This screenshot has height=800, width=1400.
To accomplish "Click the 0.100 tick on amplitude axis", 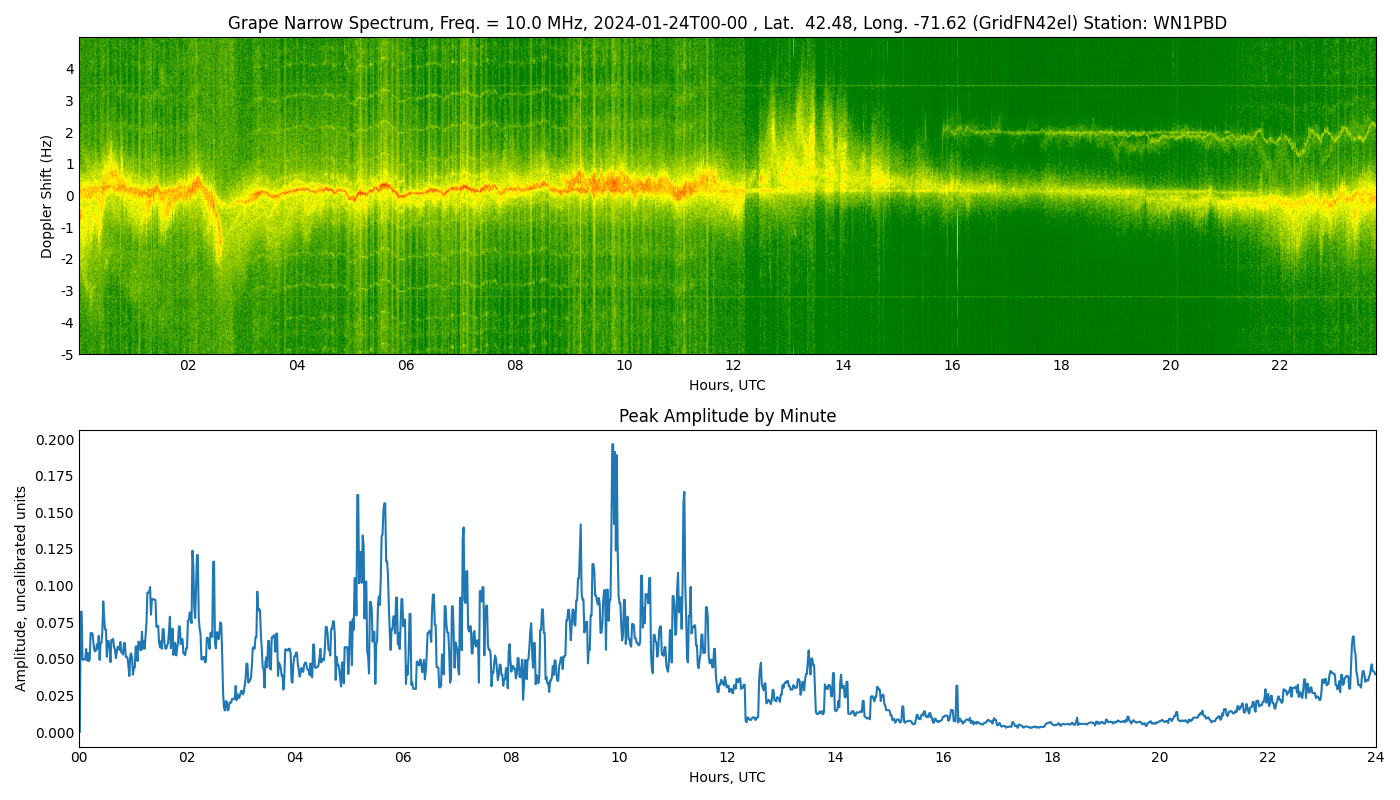I will pyautogui.click(x=53, y=586).
